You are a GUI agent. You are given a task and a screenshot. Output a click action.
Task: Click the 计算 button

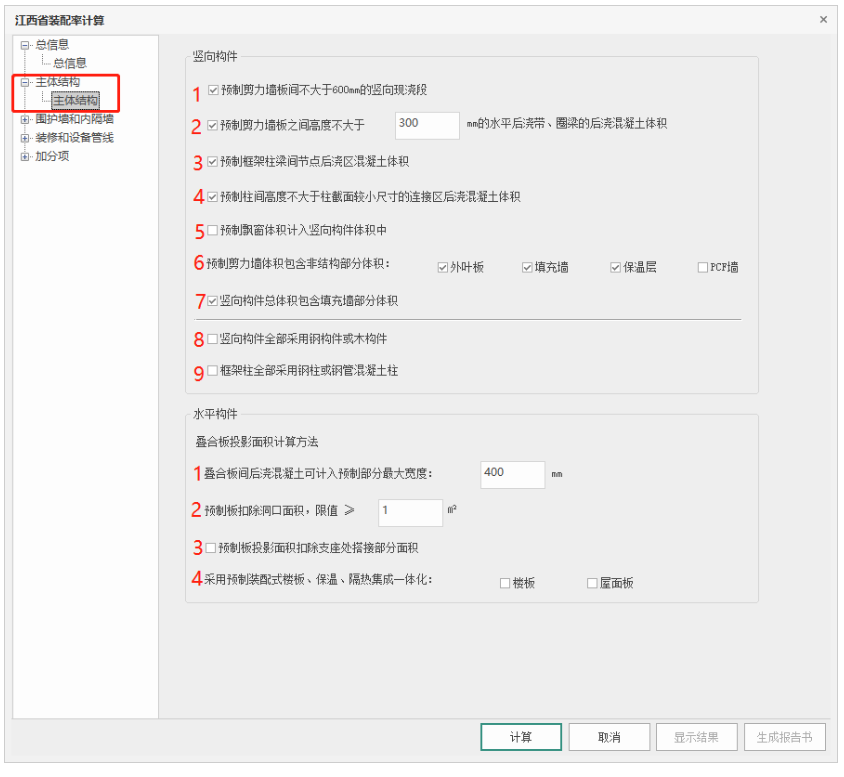click(521, 738)
